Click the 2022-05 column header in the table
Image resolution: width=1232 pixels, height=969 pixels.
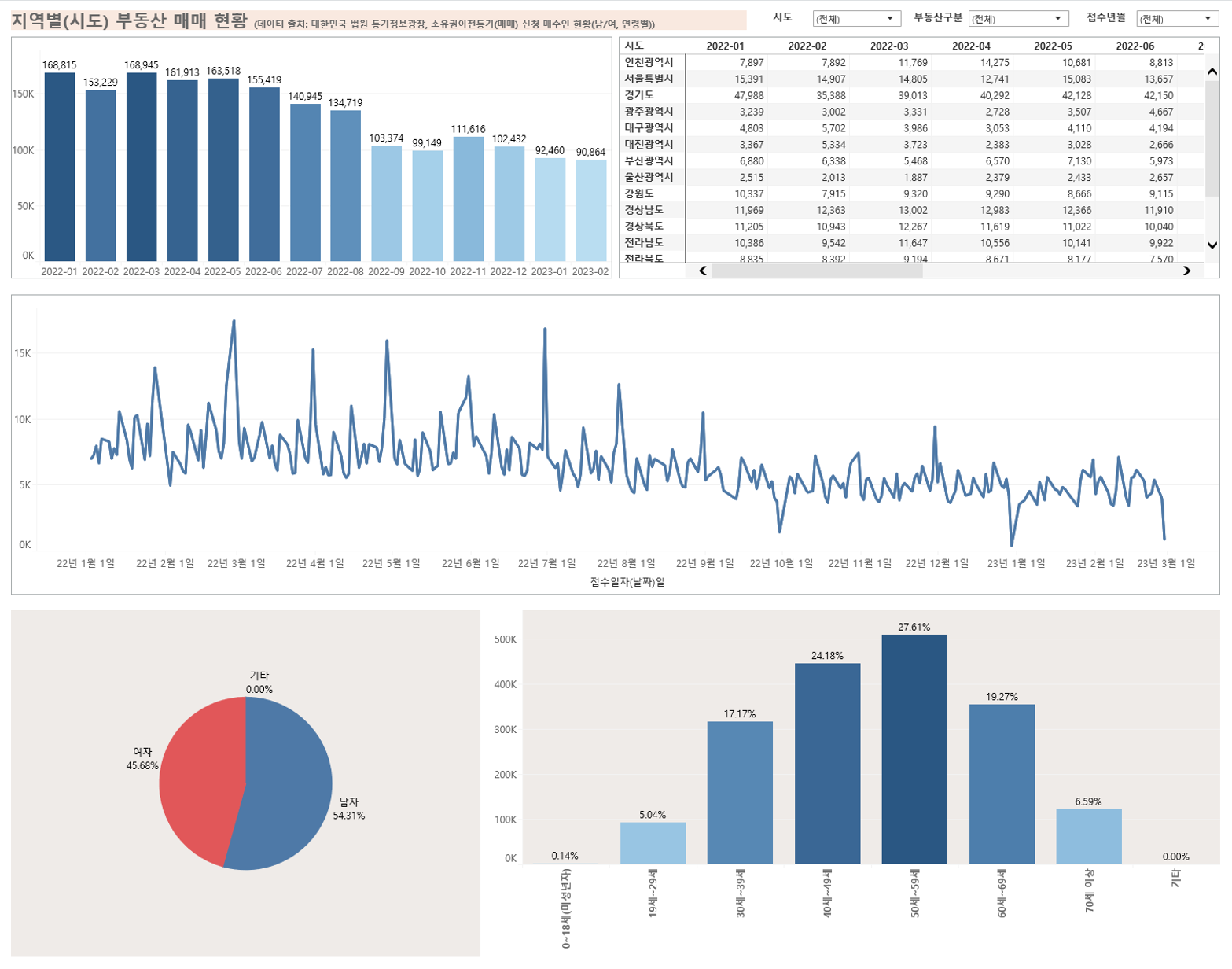pos(1053,46)
